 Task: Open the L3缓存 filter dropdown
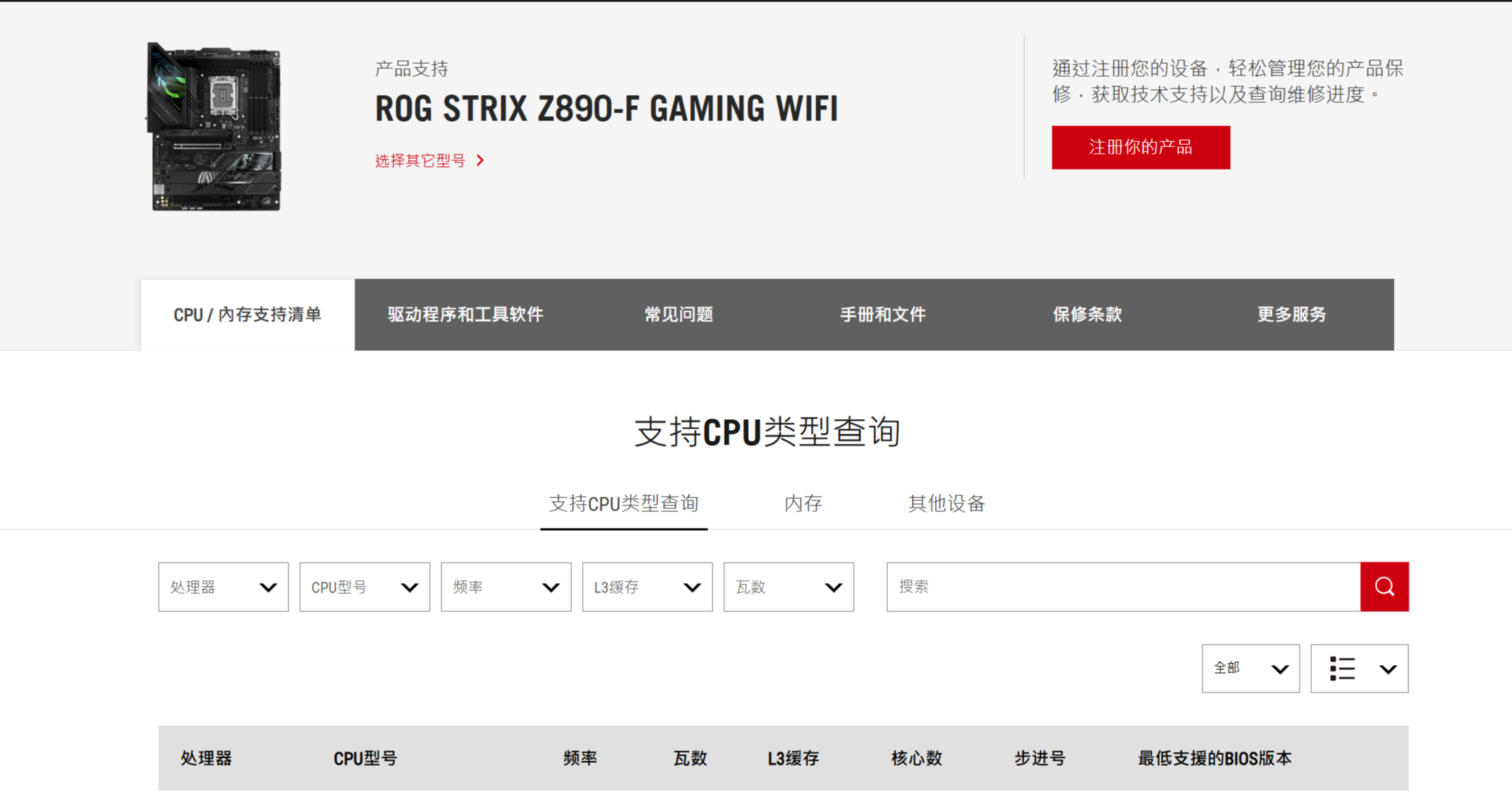coord(647,587)
